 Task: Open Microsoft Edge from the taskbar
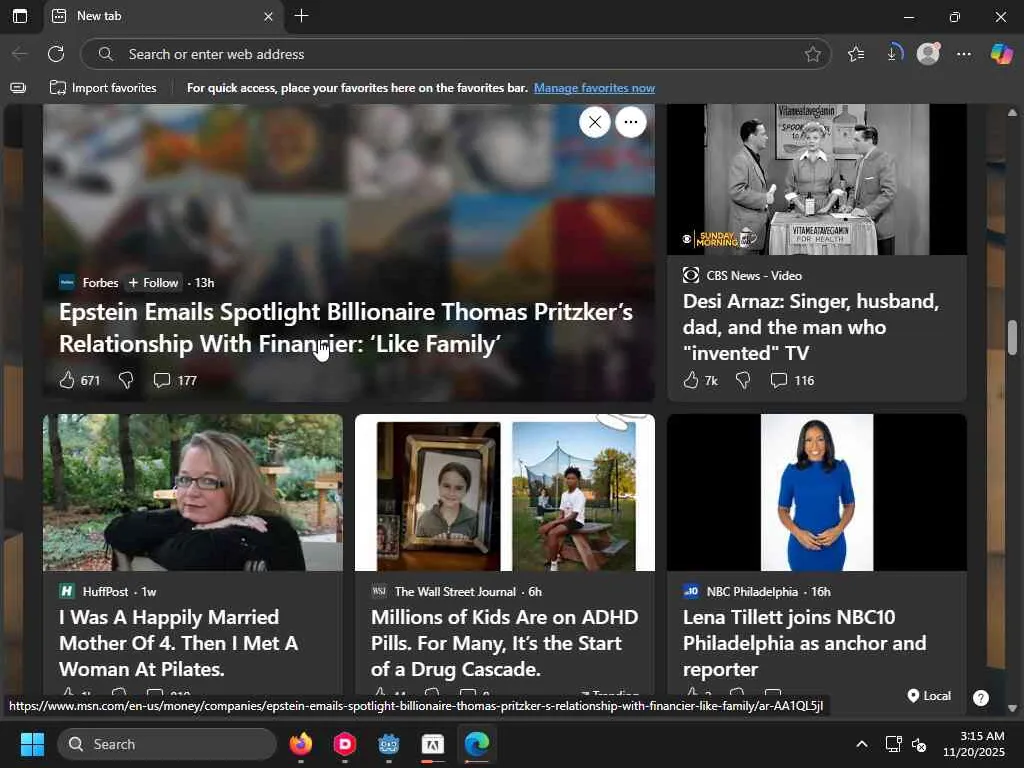pos(477,744)
